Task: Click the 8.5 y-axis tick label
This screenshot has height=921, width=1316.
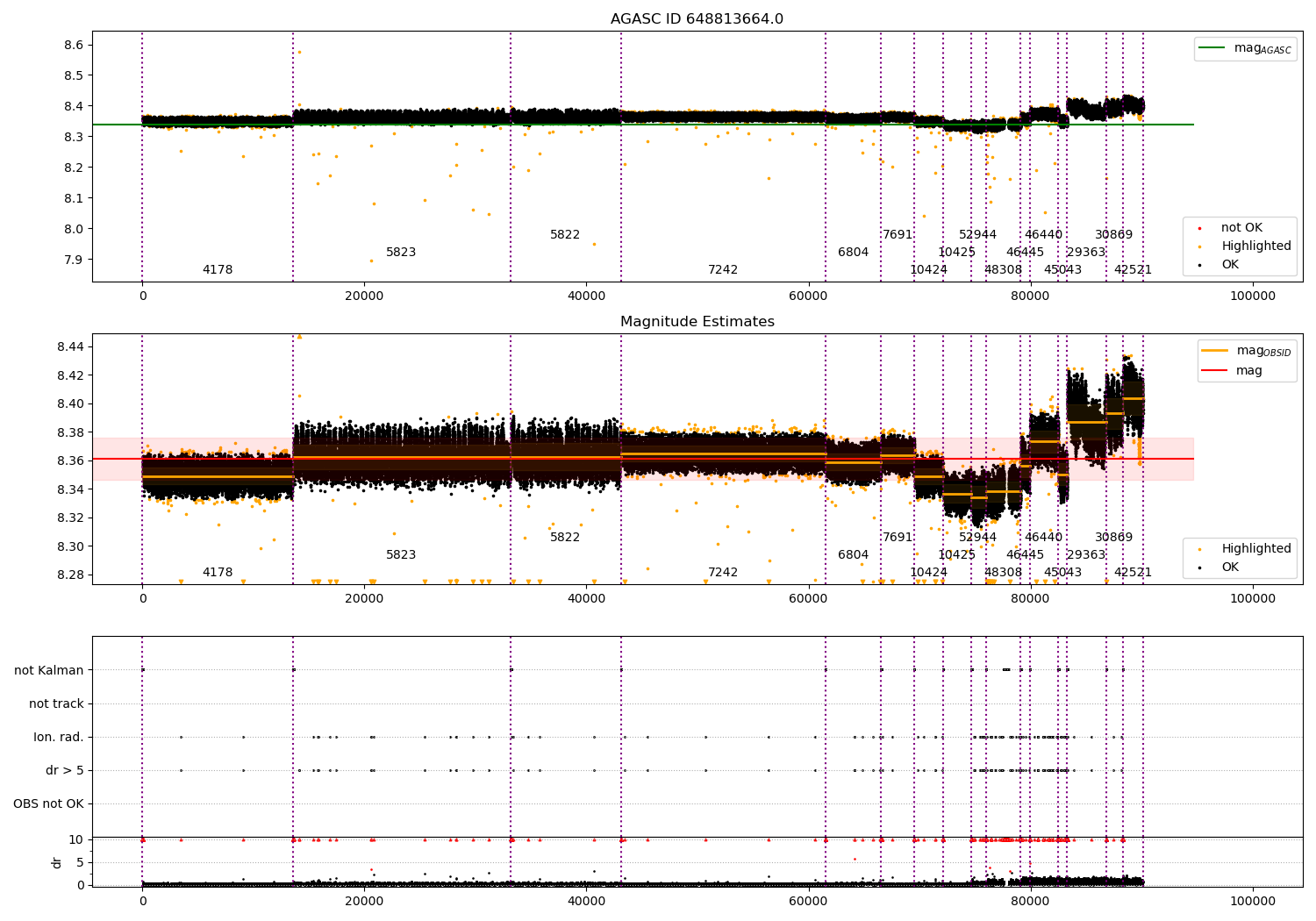Action: [75, 75]
